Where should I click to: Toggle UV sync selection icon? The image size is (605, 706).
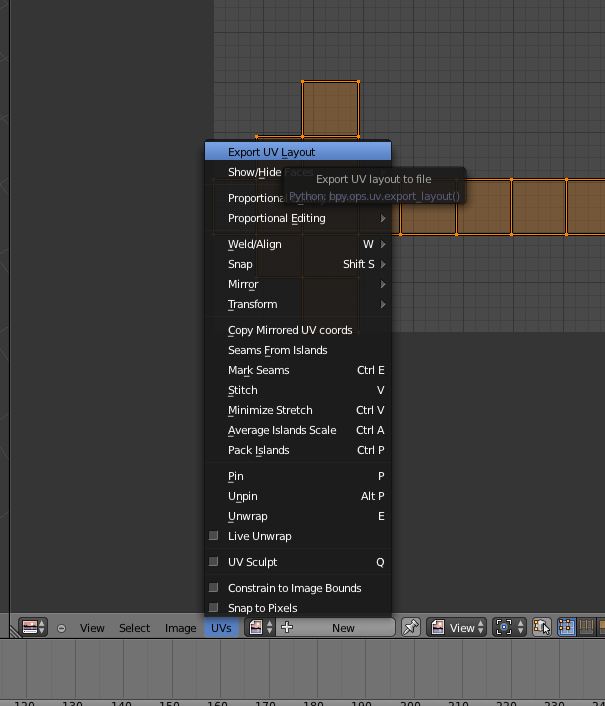(x=542, y=627)
